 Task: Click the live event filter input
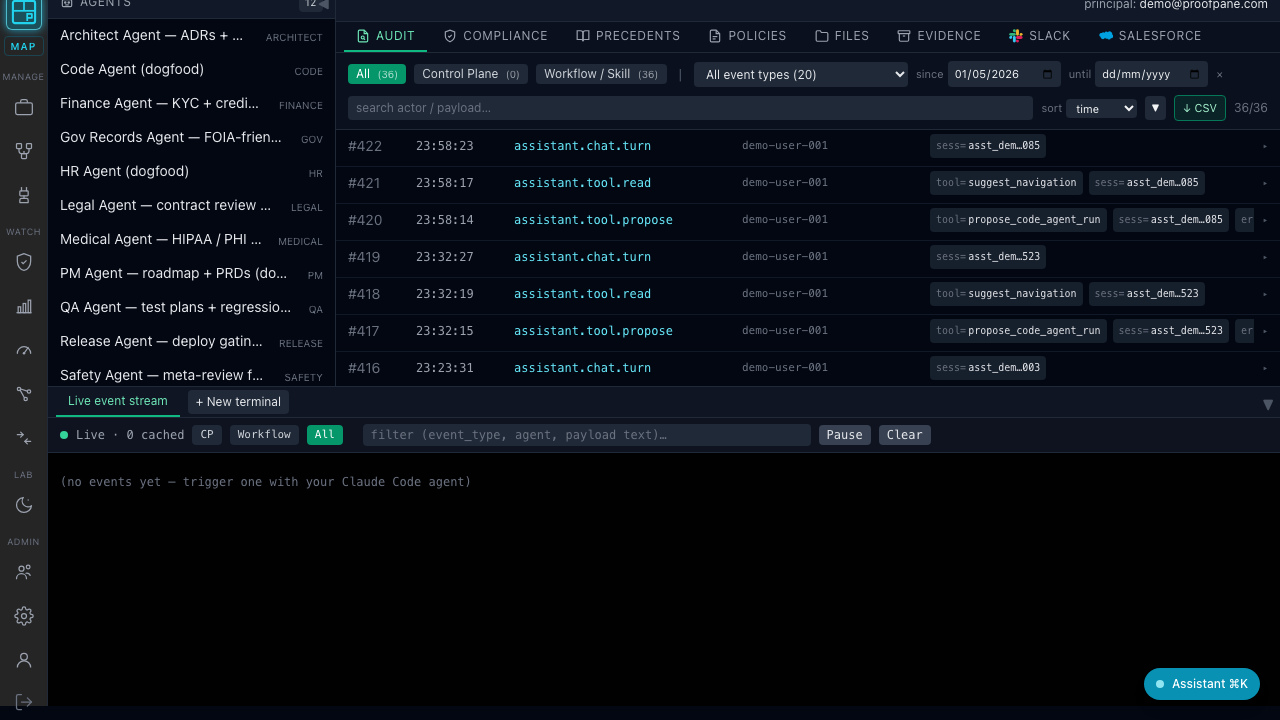[x=587, y=435]
